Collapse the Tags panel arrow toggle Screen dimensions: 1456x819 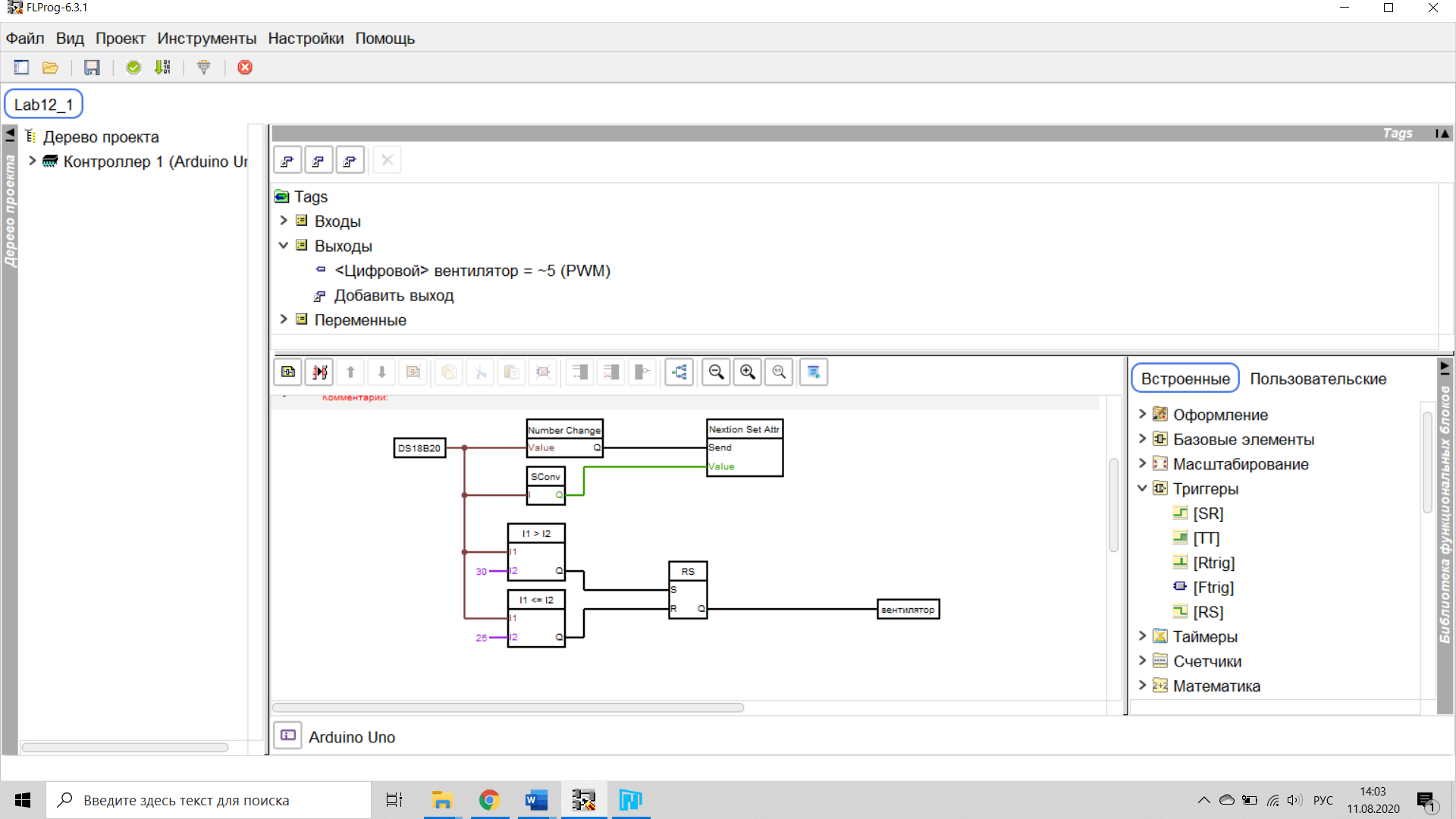[1443, 133]
